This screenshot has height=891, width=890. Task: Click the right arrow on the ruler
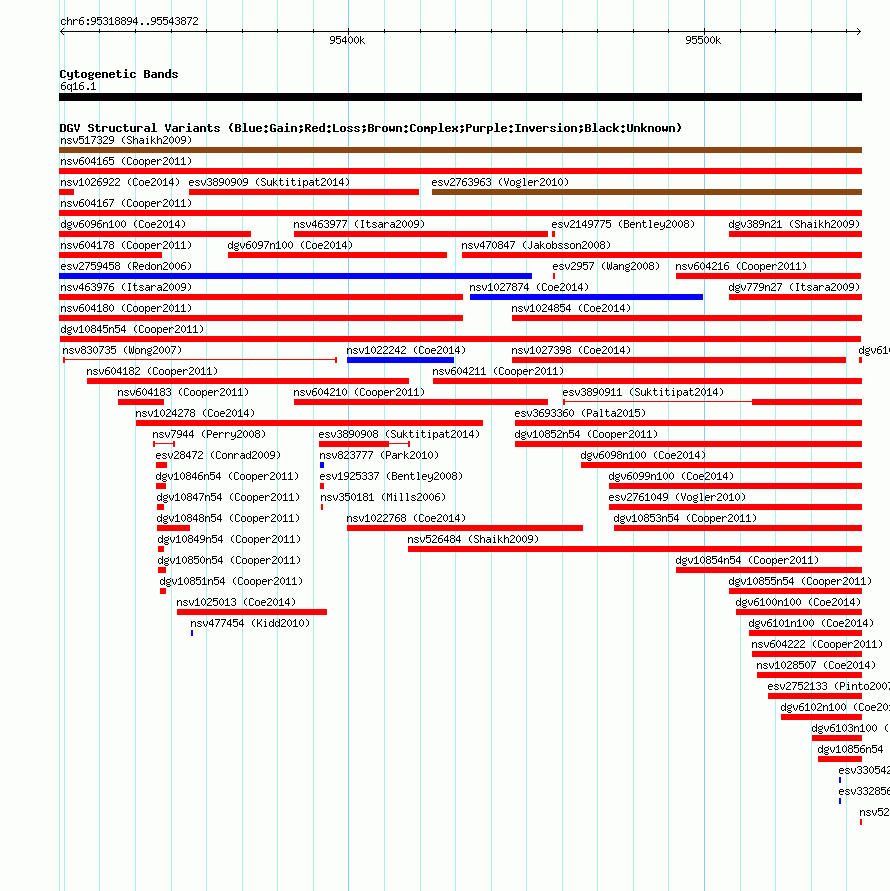point(858,31)
